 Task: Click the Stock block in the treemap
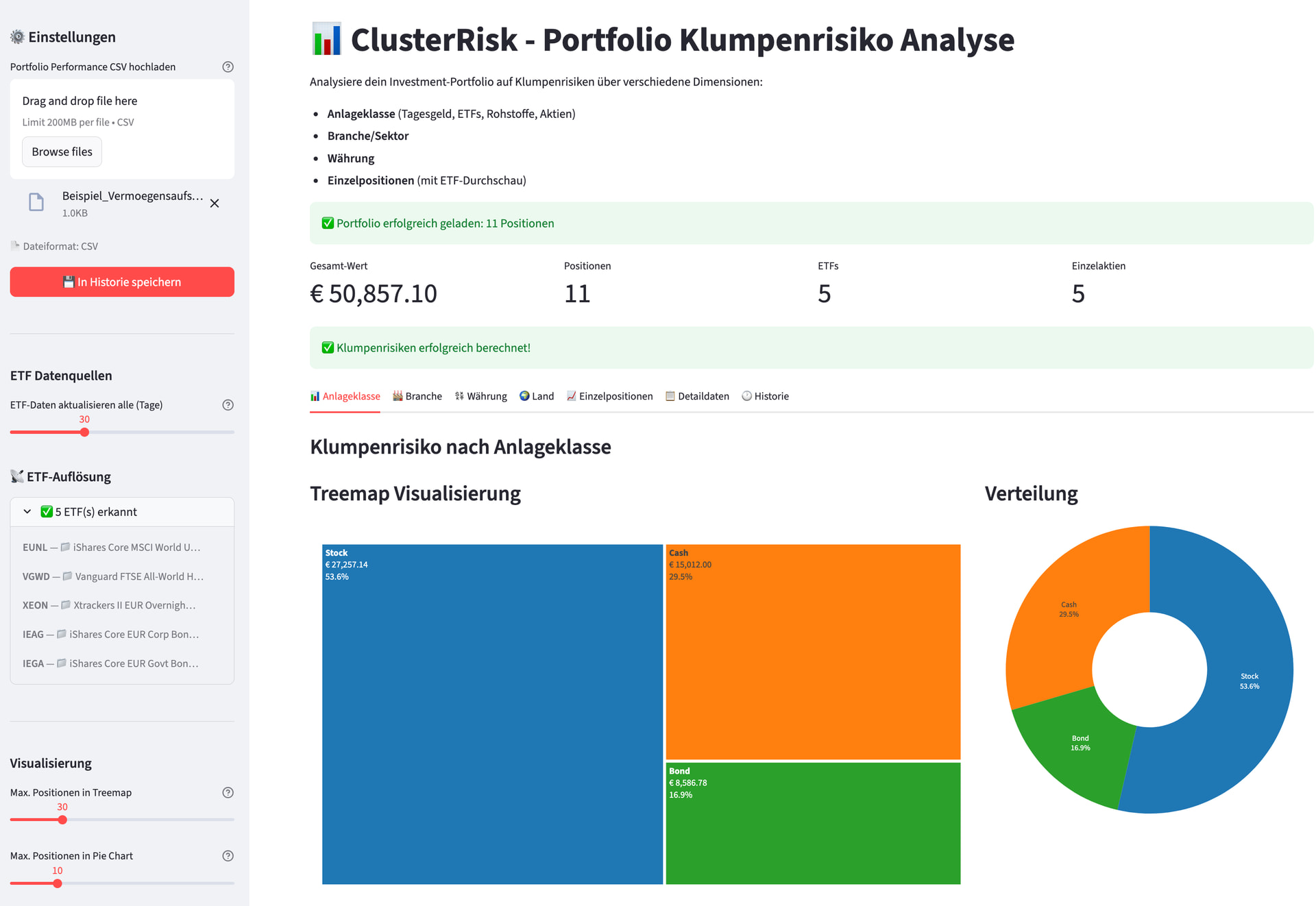(492, 713)
